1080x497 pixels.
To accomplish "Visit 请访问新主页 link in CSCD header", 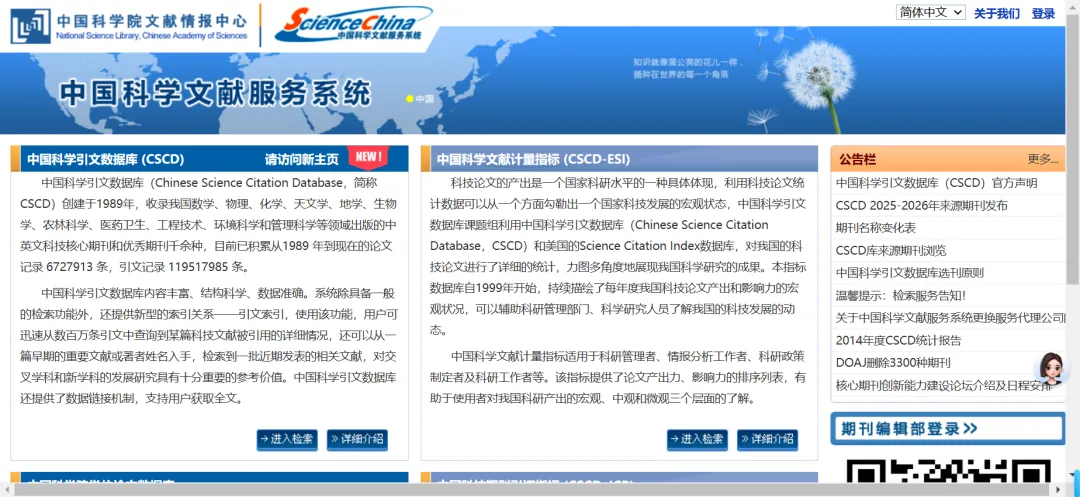I will (x=302, y=160).
